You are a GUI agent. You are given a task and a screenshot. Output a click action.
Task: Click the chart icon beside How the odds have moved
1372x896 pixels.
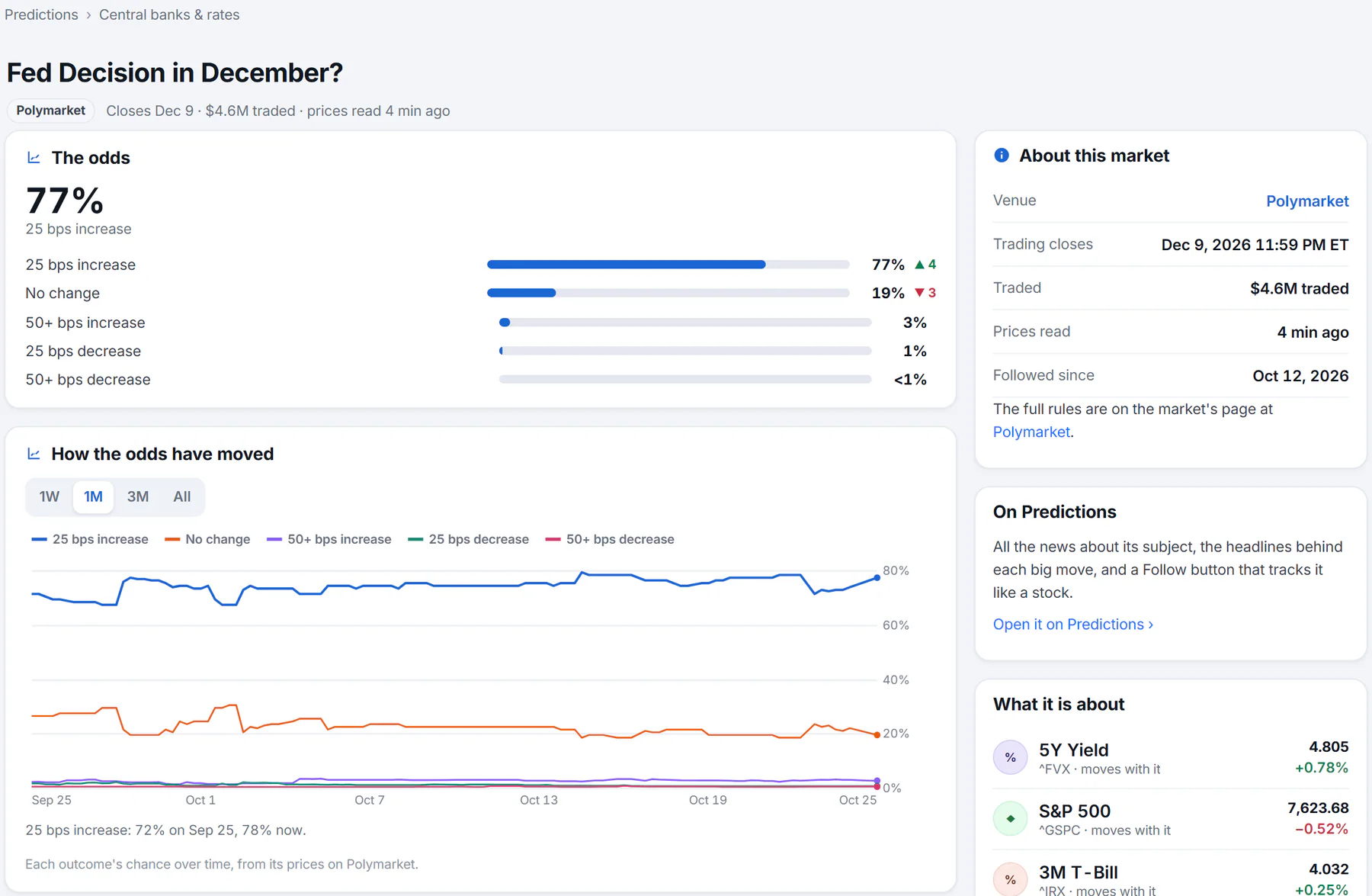34,454
